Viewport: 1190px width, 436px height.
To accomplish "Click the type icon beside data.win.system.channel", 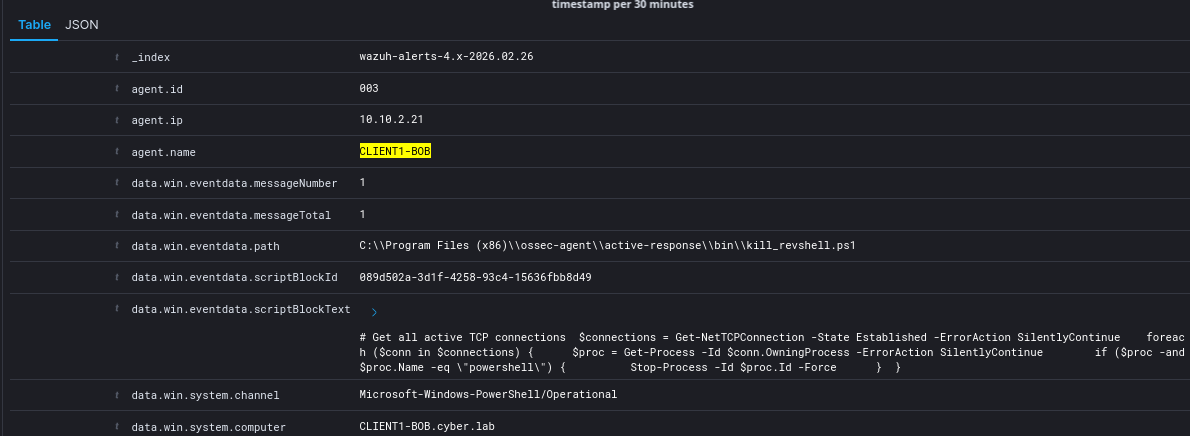I will (x=118, y=395).
